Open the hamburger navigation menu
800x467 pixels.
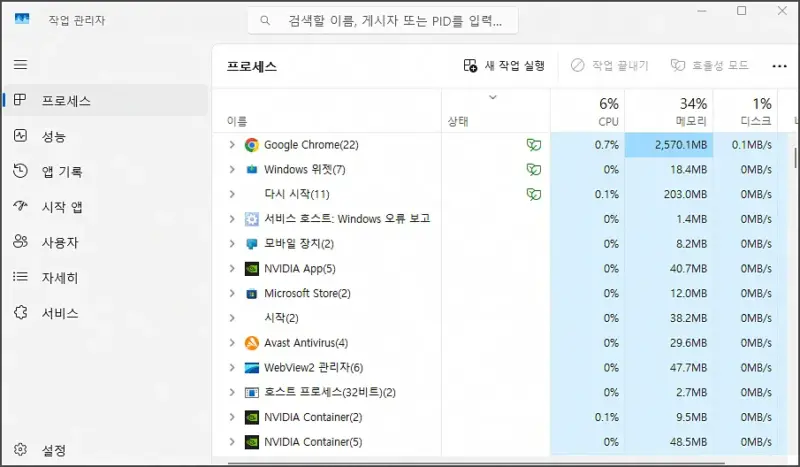(20, 65)
